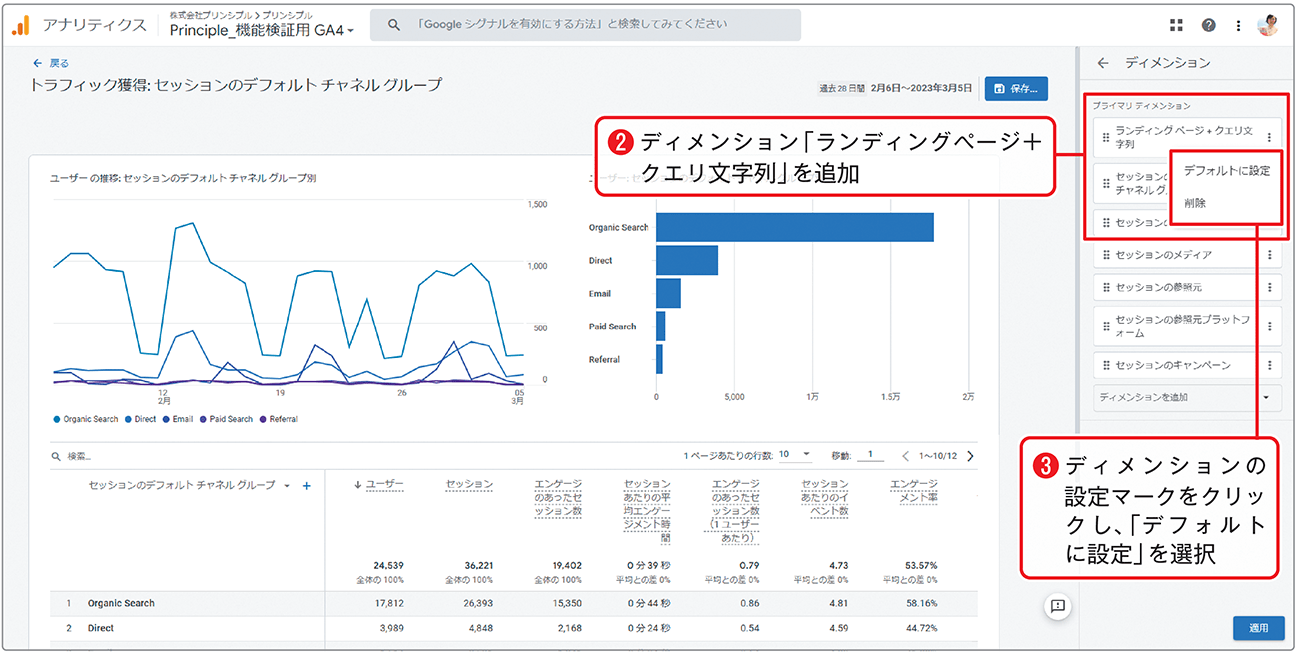Click the Organic Search bar in the bar chart
The width and height of the screenshot is (1300, 653).
click(x=795, y=227)
